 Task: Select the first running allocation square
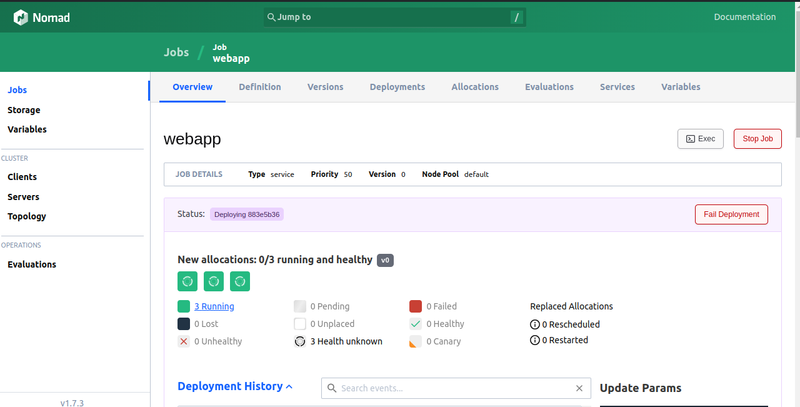coord(187,281)
